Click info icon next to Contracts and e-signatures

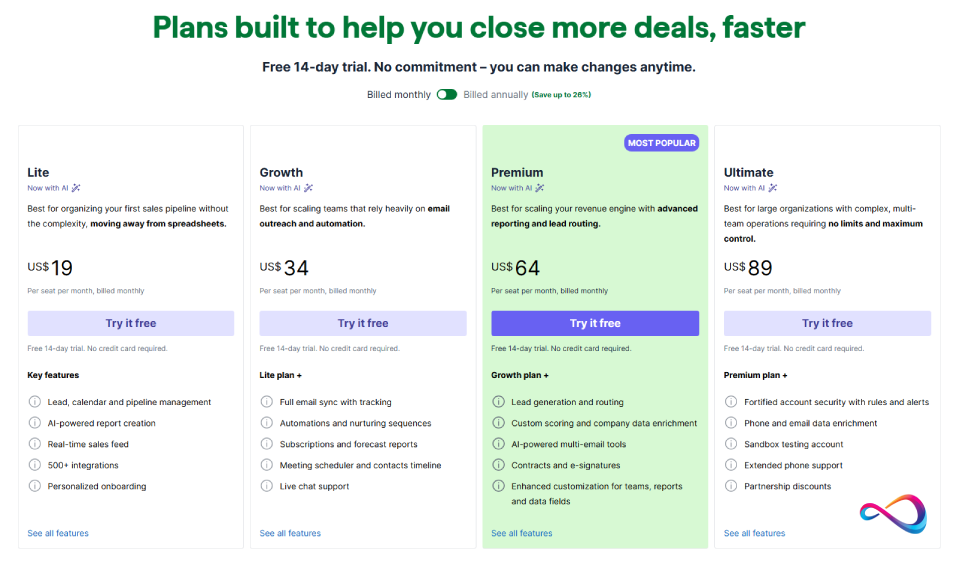click(x=499, y=465)
